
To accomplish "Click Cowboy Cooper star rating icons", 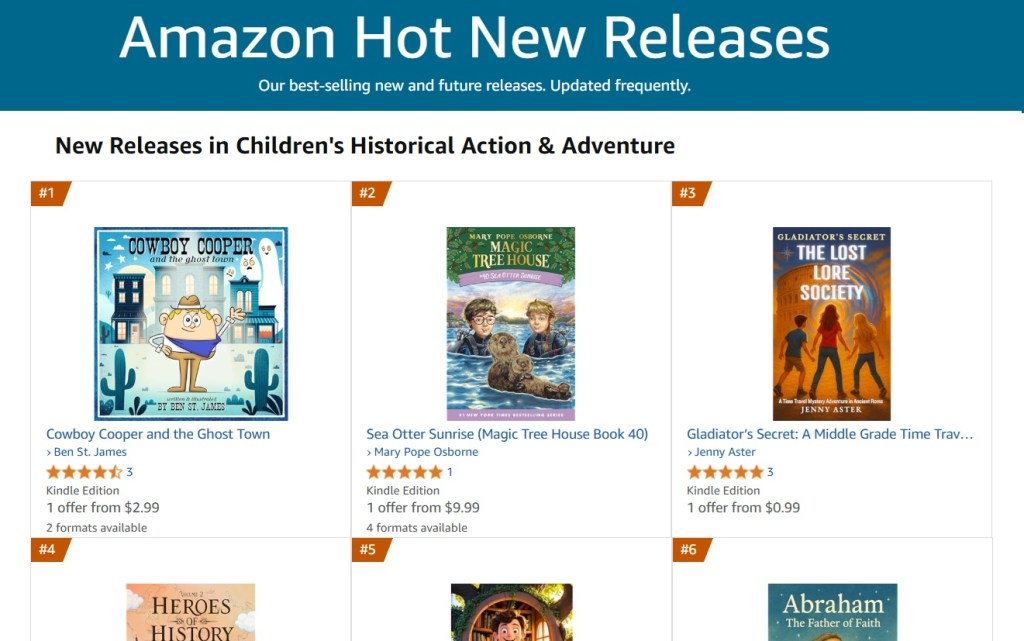I will click(84, 472).
